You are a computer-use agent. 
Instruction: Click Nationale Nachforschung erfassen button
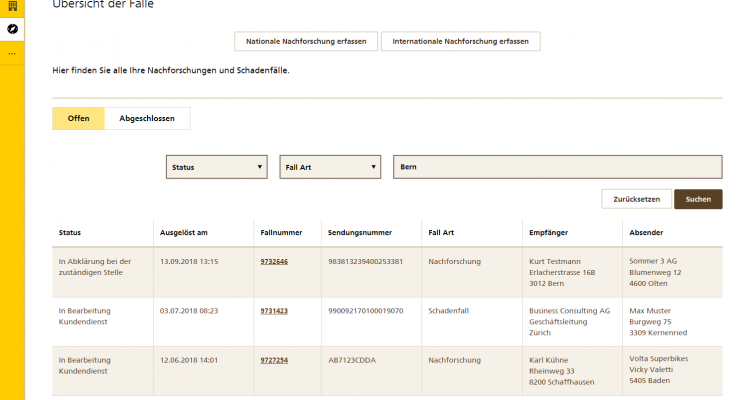coord(306,41)
